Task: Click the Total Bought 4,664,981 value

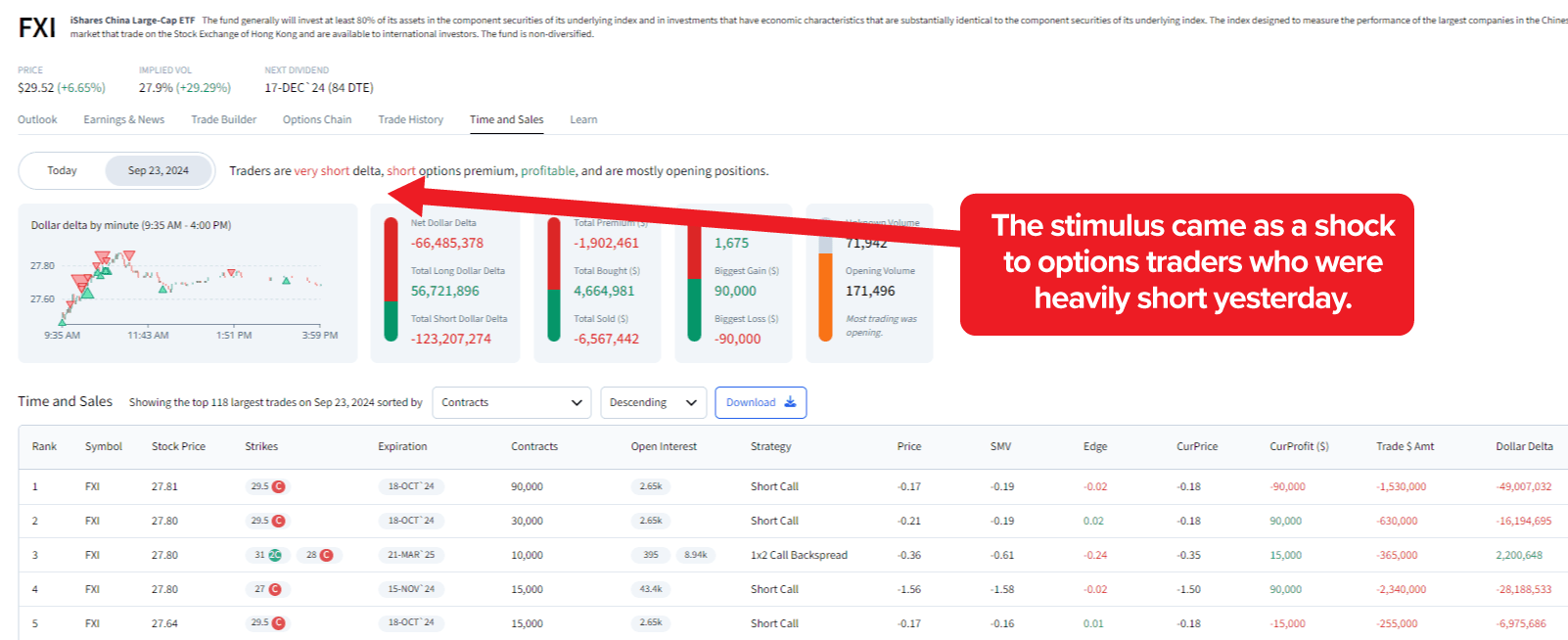Action: (x=604, y=291)
